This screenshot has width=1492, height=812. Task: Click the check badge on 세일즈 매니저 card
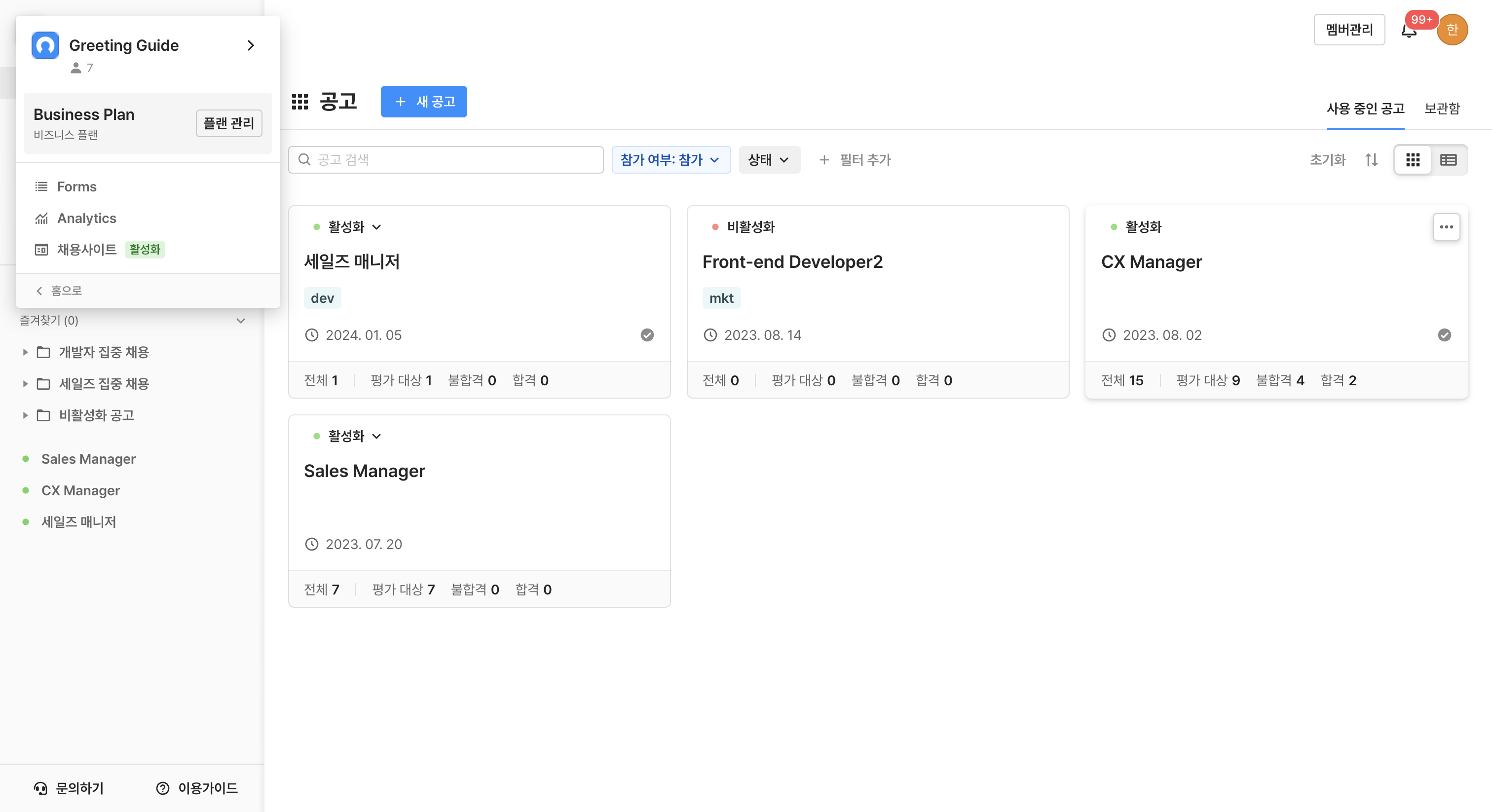coord(647,335)
